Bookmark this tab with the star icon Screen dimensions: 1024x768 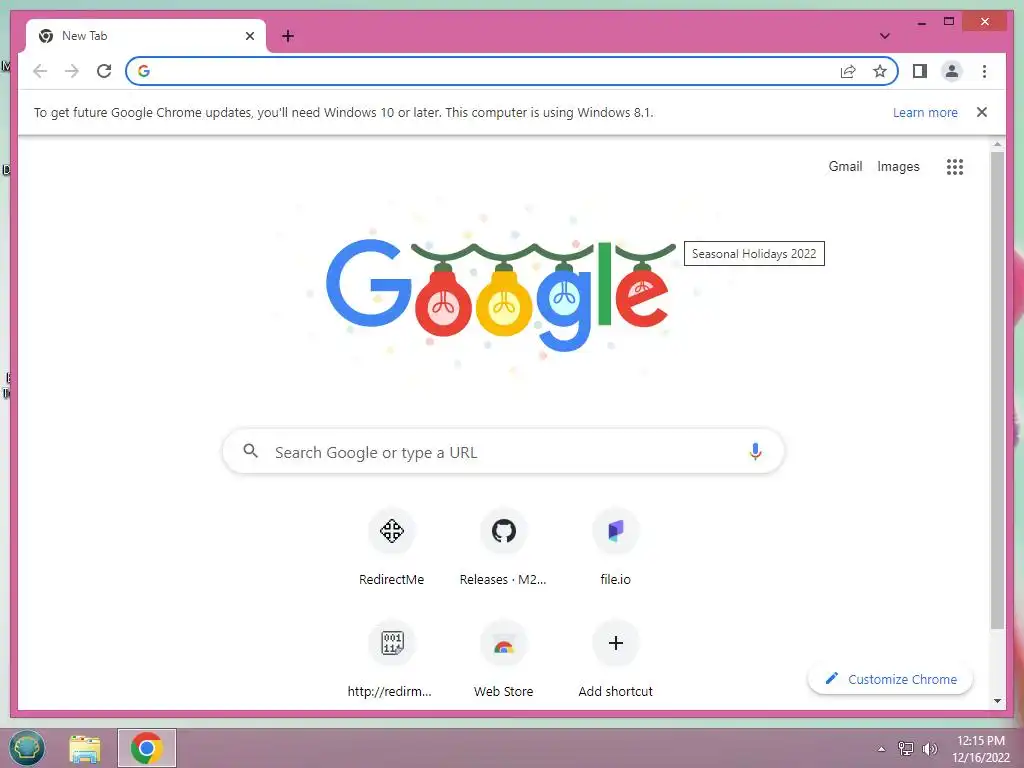coord(880,71)
